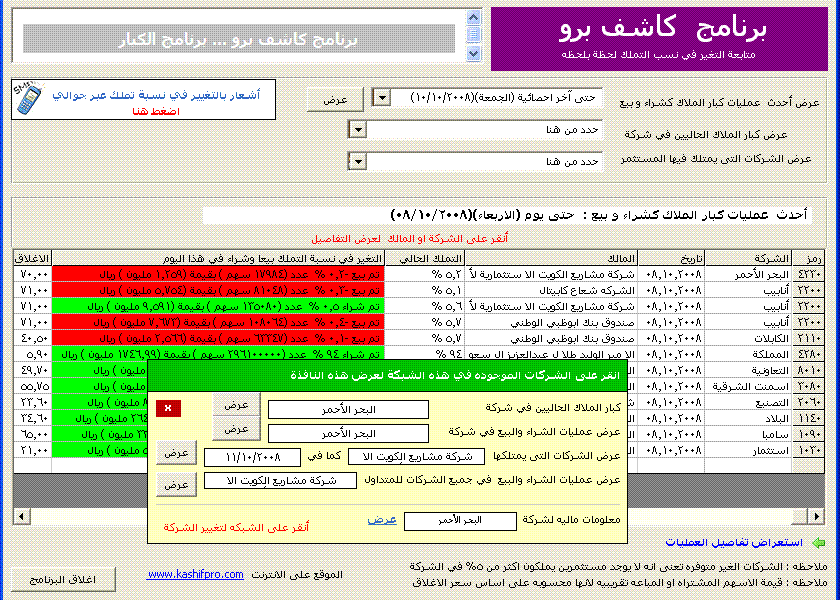
Task: Open the latest statistics date dropdown
Action: click(x=381, y=98)
